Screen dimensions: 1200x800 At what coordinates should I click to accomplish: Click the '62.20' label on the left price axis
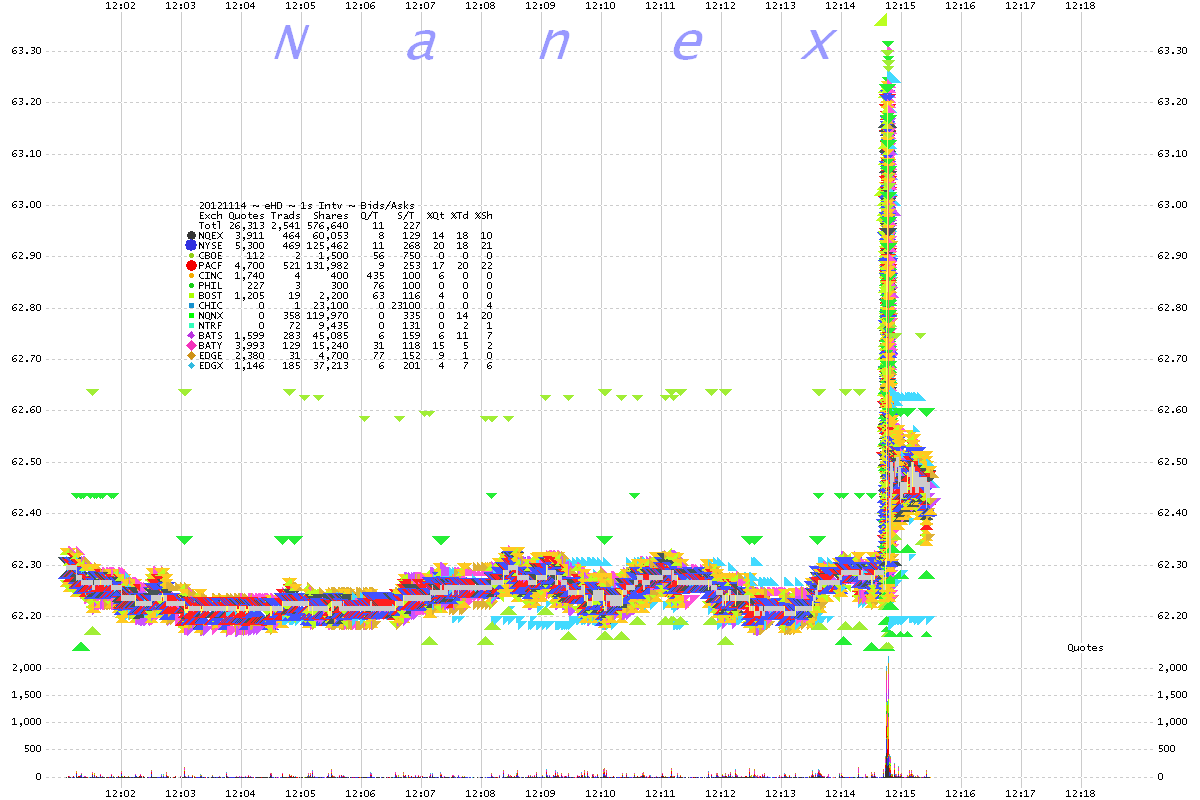click(x=26, y=616)
